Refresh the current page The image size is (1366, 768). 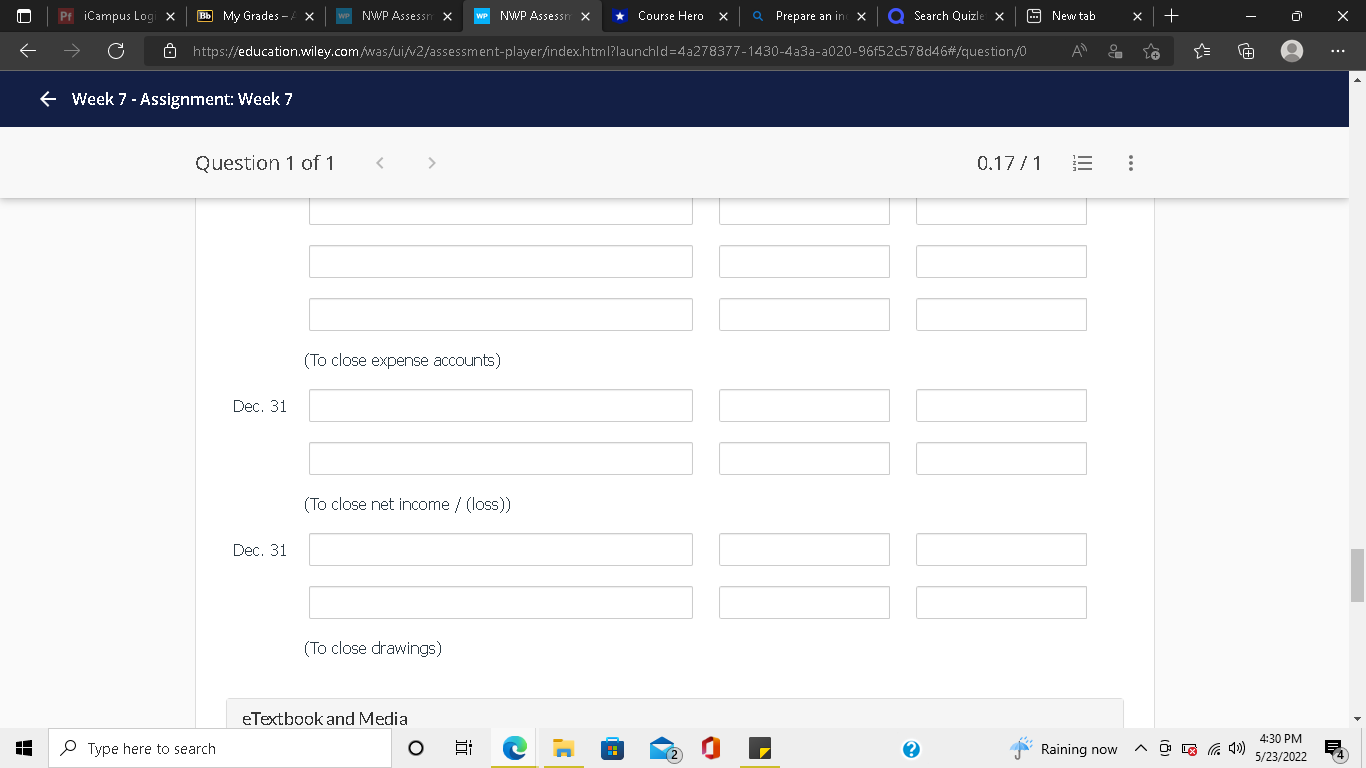point(116,51)
